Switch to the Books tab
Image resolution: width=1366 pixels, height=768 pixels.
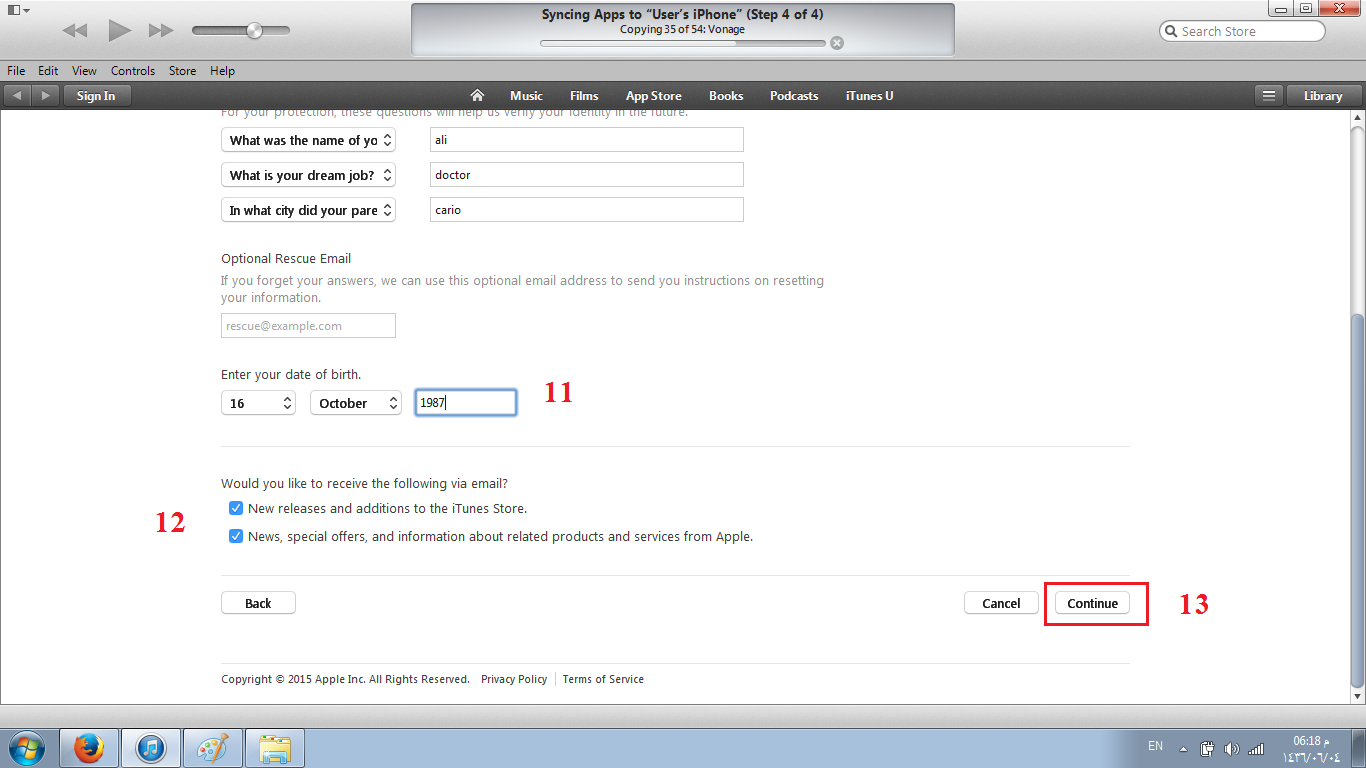pyautogui.click(x=726, y=96)
